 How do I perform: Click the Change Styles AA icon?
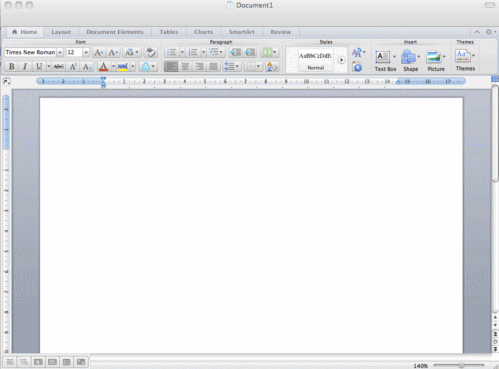(x=358, y=52)
